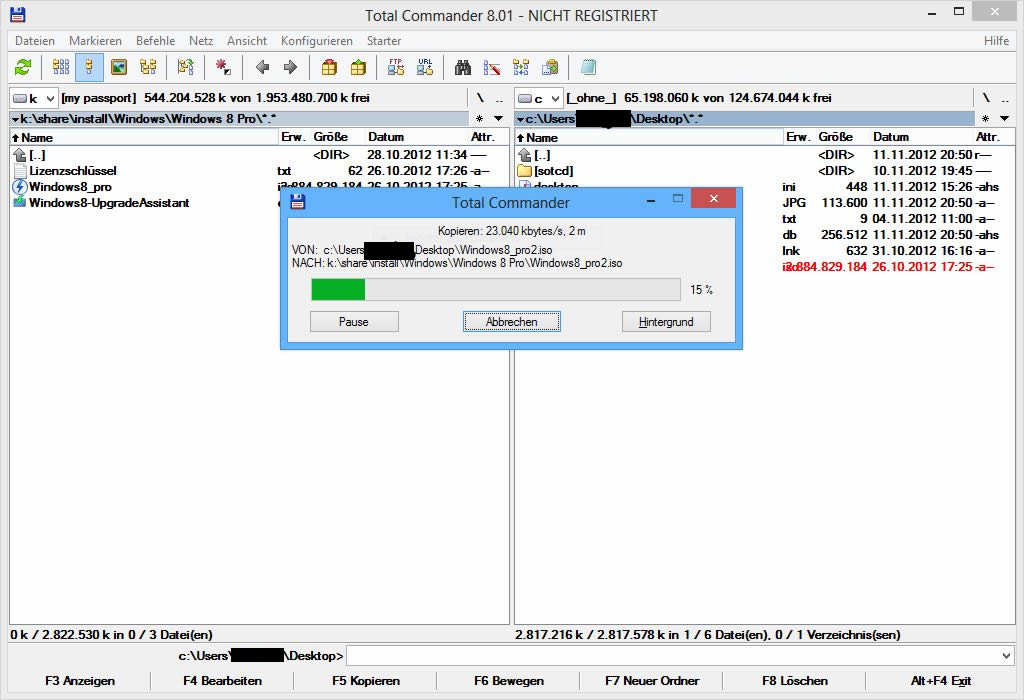Image resolution: width=1024 pixels, height=700 pixels.
Task: Open file search with binoculars icon
Action: 463,67
